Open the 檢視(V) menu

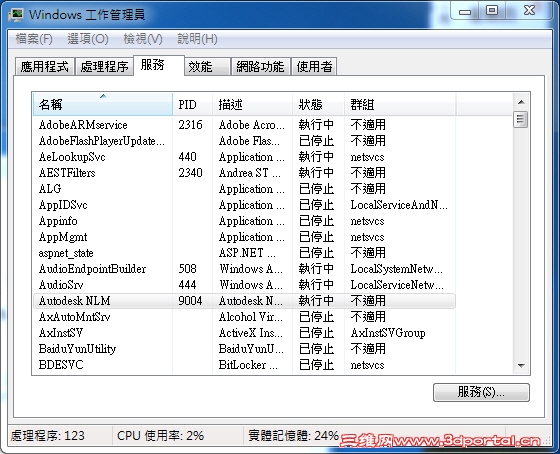[143, 39]
